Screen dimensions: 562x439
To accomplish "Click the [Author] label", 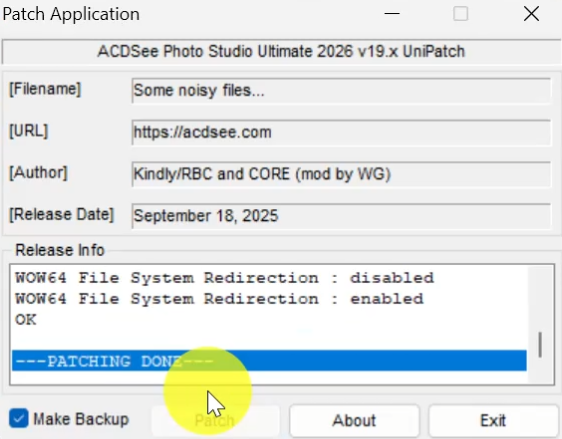I will tap(38, 173).
